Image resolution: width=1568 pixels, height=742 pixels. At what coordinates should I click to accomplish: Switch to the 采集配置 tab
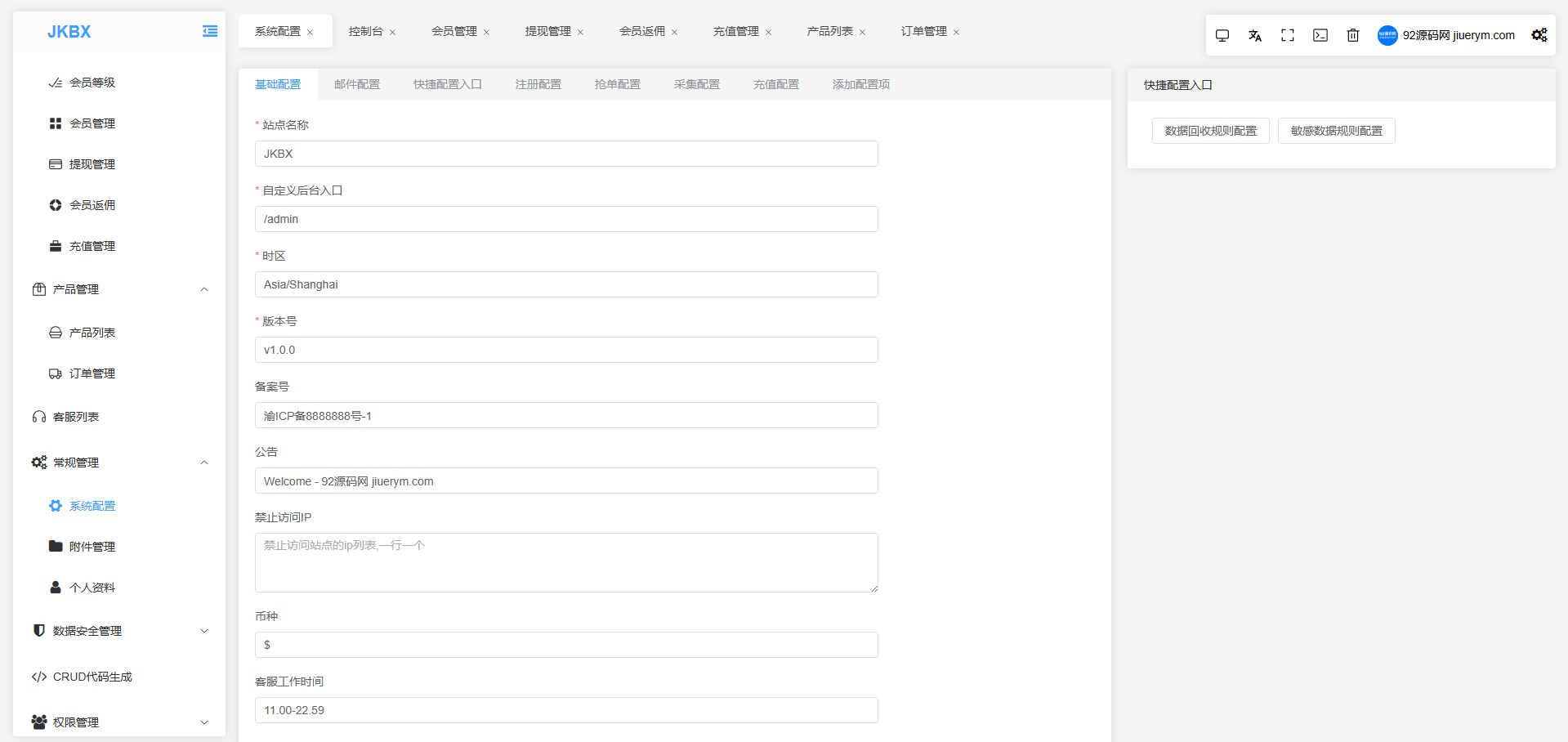697,84
